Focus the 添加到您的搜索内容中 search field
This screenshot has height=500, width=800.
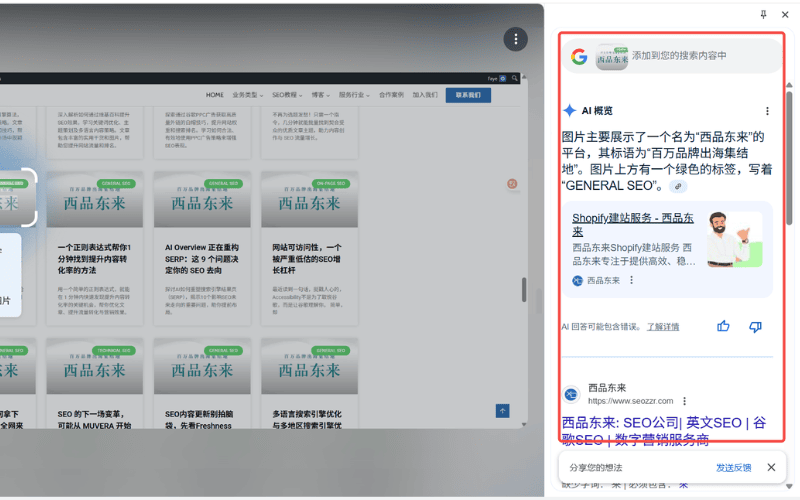point(679,56)
